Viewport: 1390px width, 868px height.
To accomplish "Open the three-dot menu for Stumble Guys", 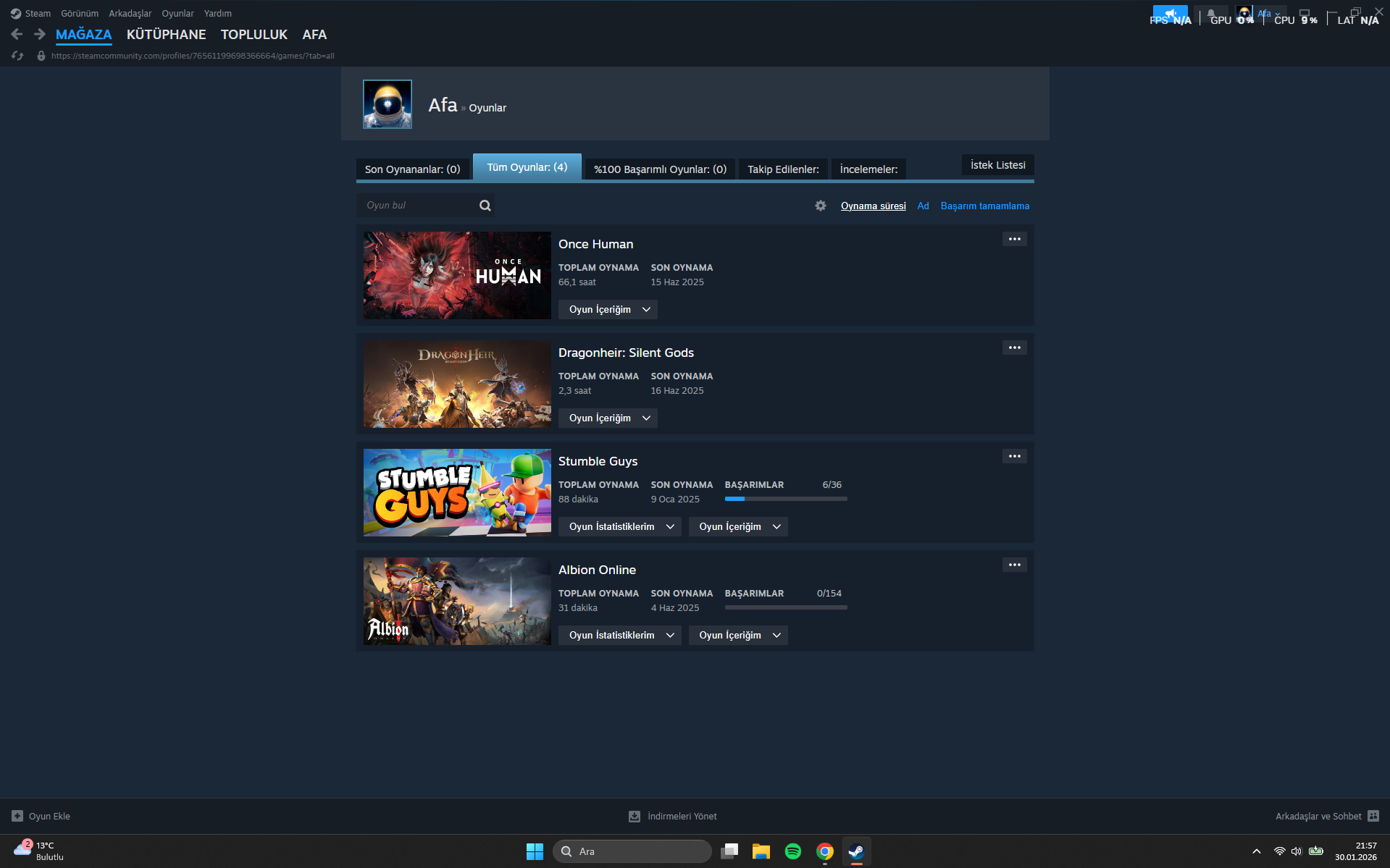I will point(1015,456).
